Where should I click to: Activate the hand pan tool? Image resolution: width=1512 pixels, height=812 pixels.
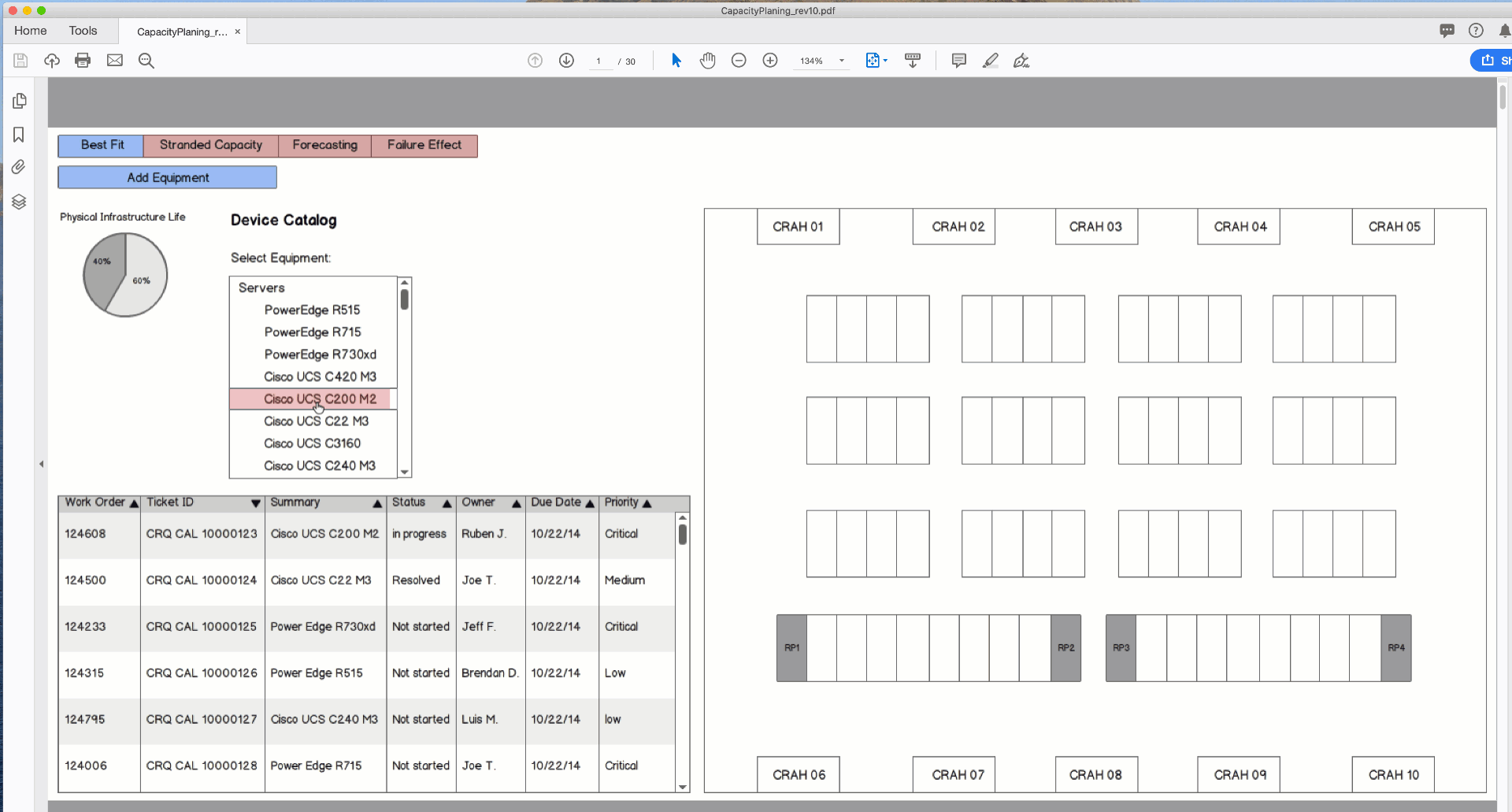tap(707, 61)
